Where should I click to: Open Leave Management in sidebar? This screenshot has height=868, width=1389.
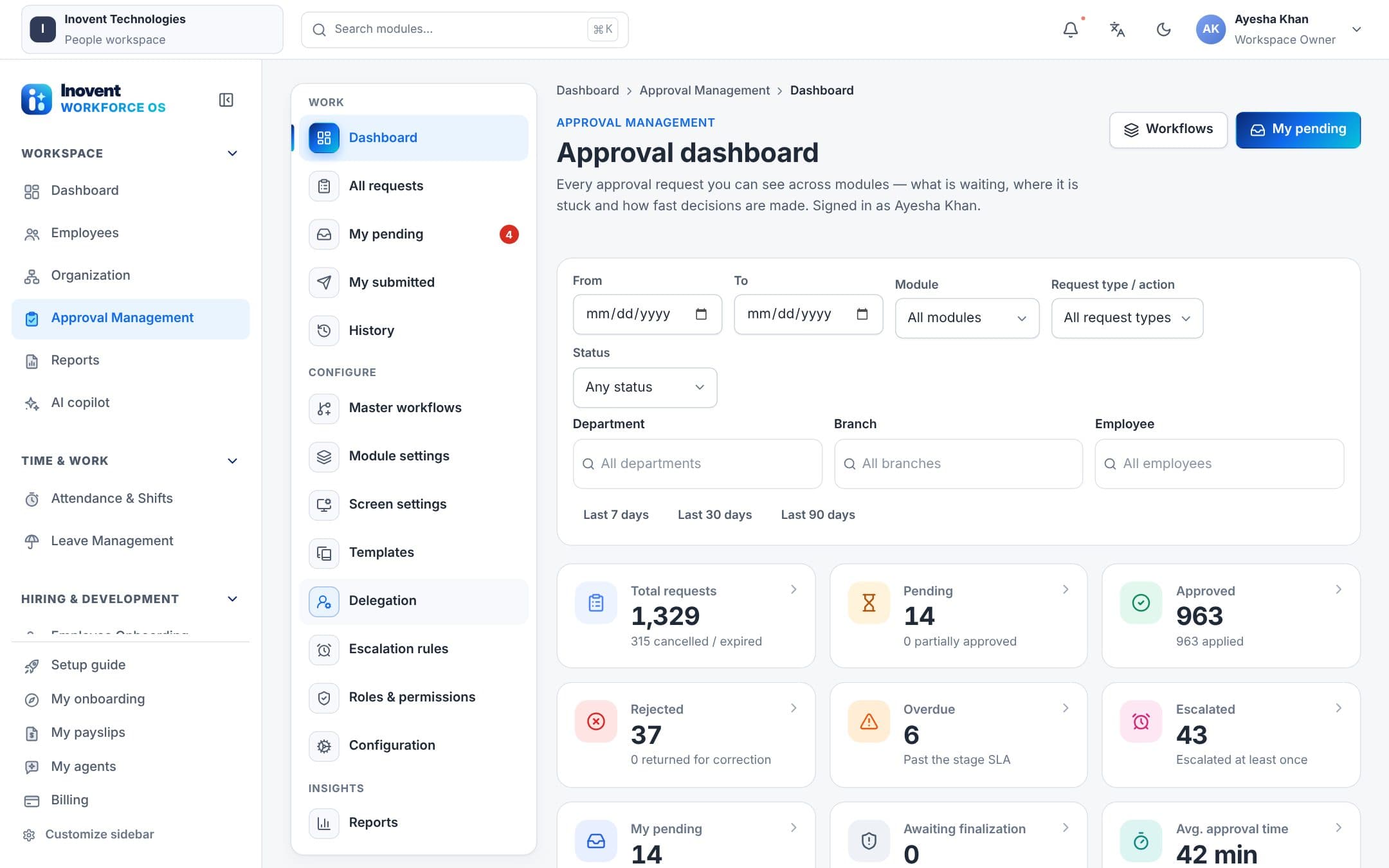[130, 541]
